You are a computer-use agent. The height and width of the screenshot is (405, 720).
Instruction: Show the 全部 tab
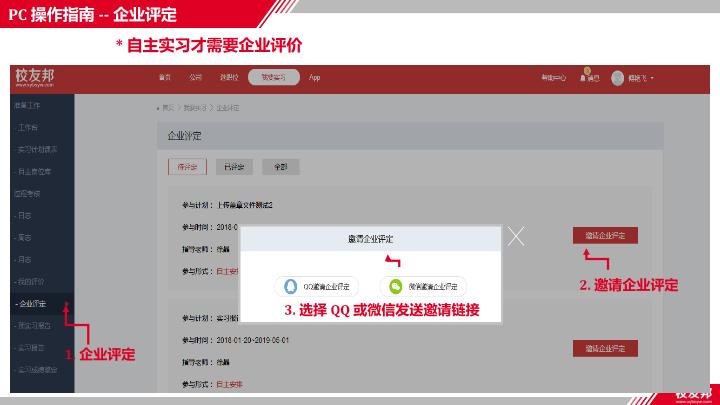283,166
